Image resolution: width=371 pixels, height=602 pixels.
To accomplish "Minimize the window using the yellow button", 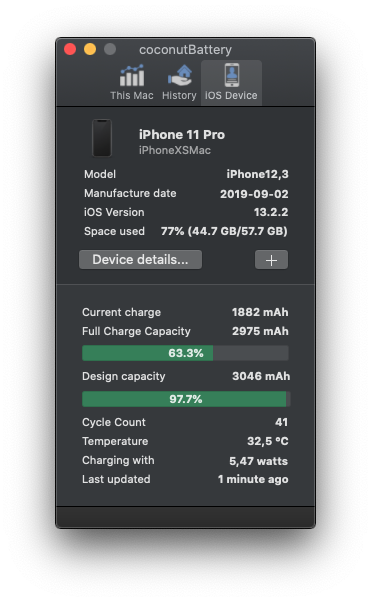I will pos(90,49).
